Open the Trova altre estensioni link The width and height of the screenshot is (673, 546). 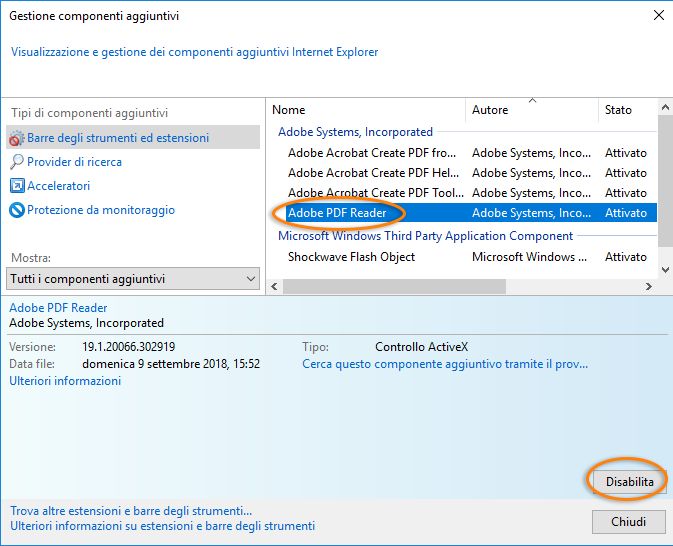tap(131, 510)
